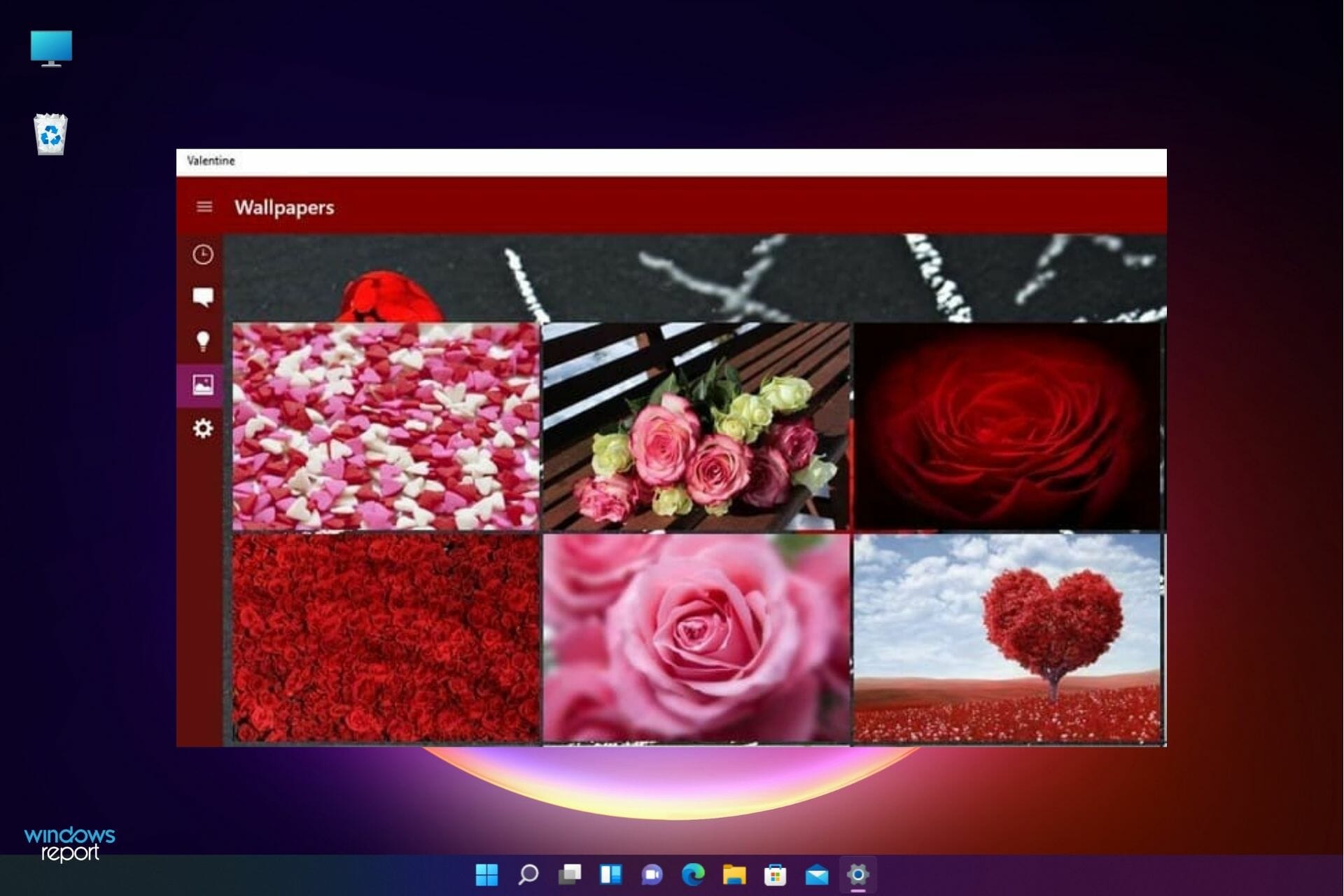Image resolution: width=1344 pixels, height=896 pixels.
Task: Open the This PC desktop icon
Action: (51, 49)
